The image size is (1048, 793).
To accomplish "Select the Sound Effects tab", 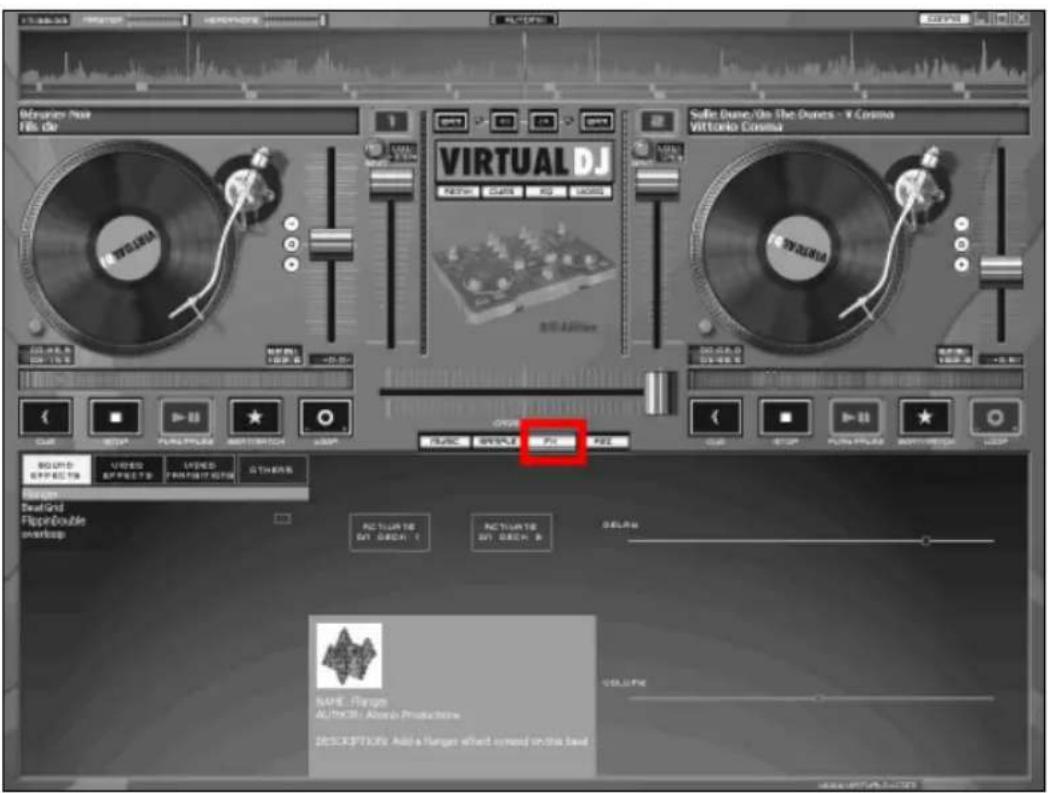I will point(56,469).
